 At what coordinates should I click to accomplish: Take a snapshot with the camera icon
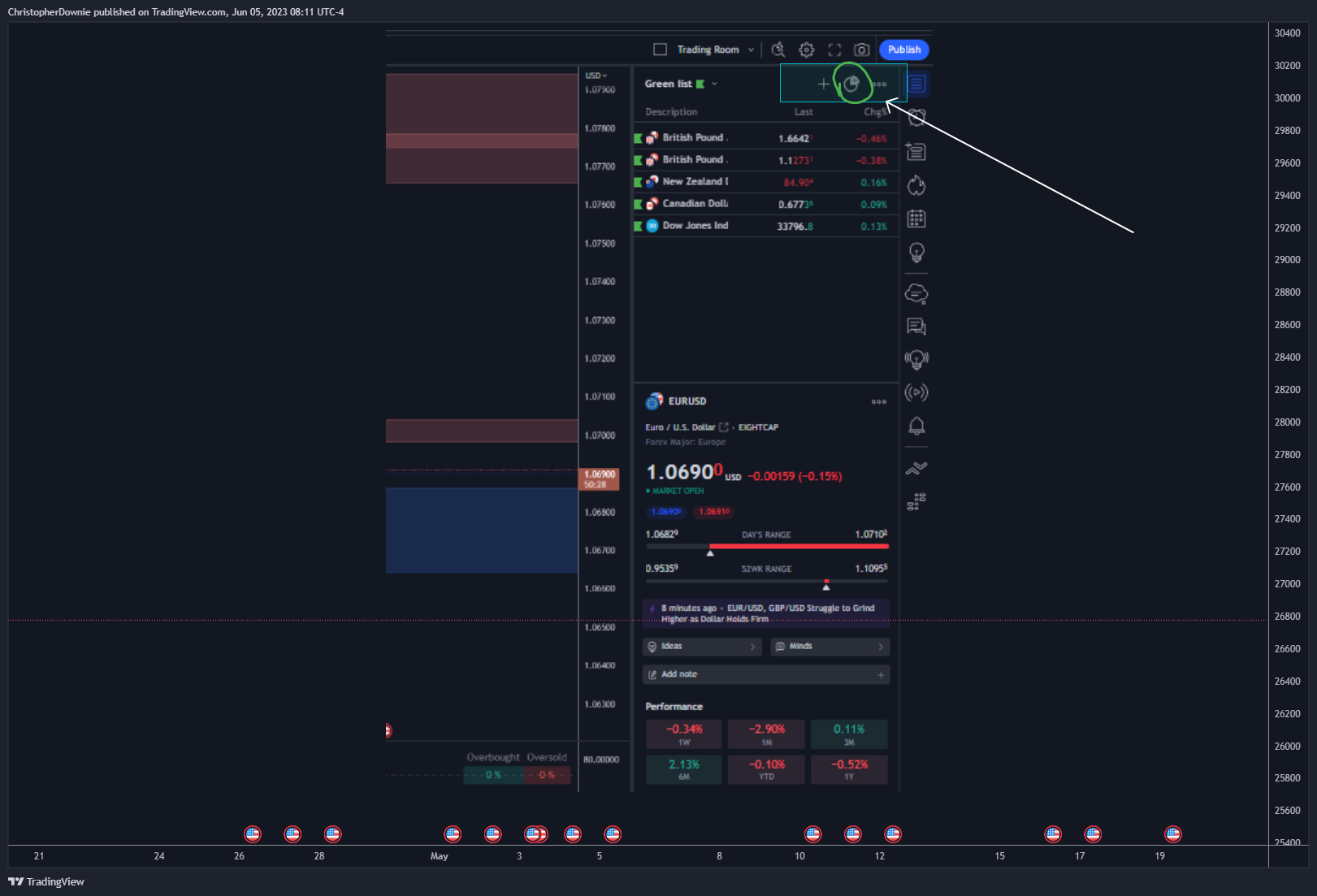(x=862, y=50)
